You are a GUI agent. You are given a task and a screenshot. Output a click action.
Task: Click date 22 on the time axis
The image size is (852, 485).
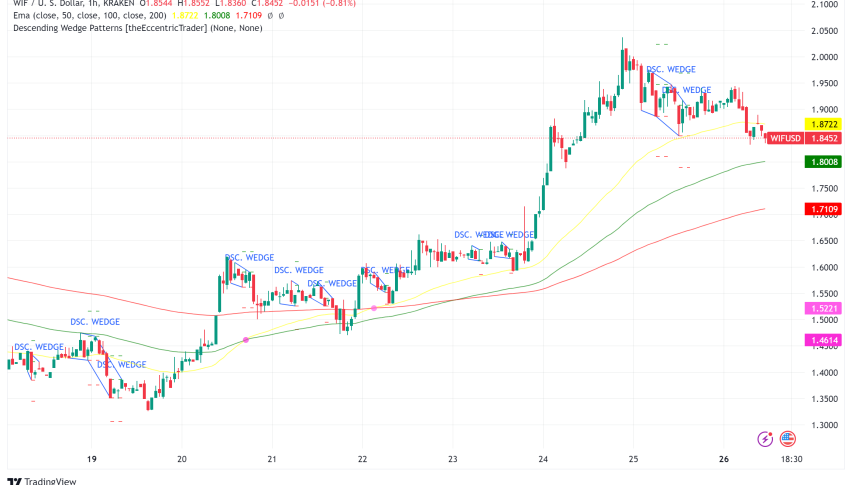[362, 459]
